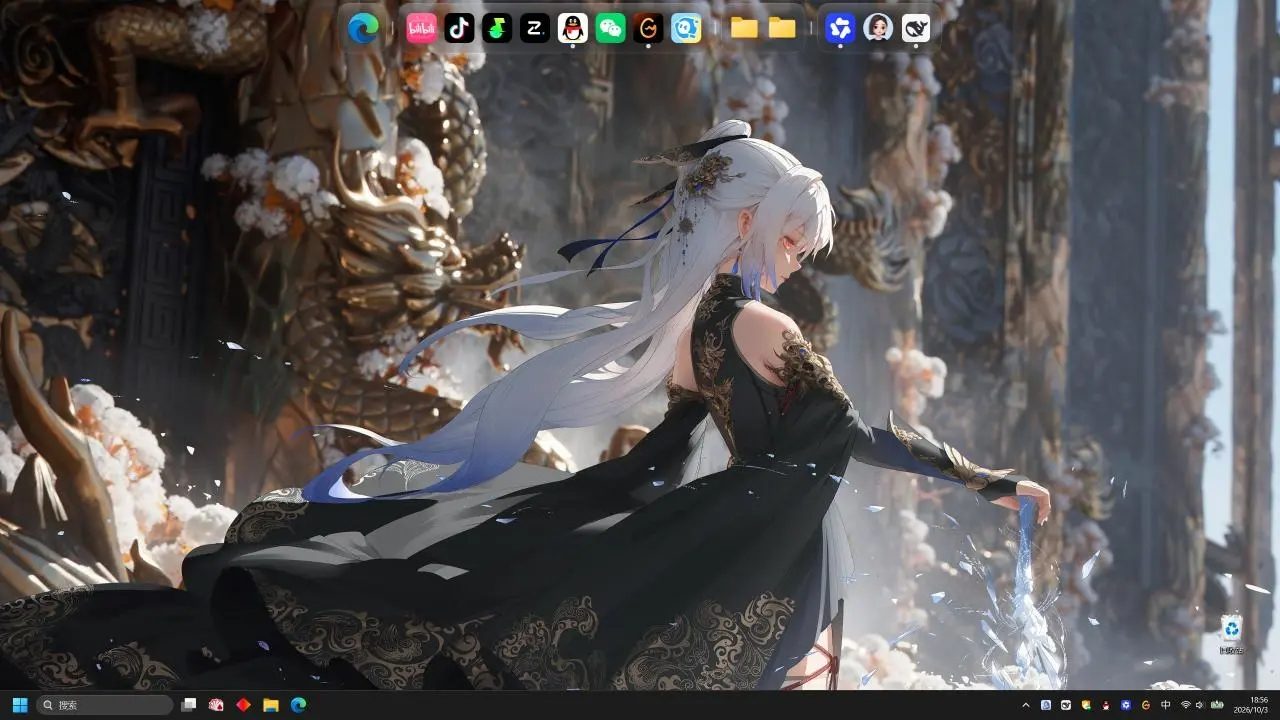
Task: Open the orange G tray icon
Action: tap(1146, 705)
